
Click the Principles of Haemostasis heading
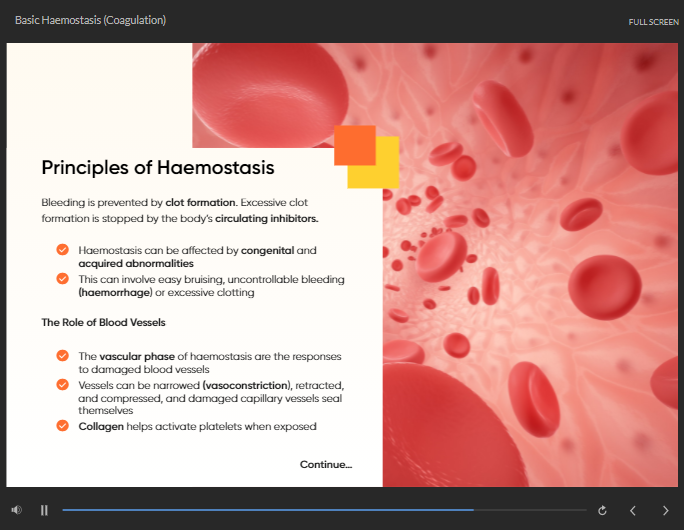pos(157,168)
